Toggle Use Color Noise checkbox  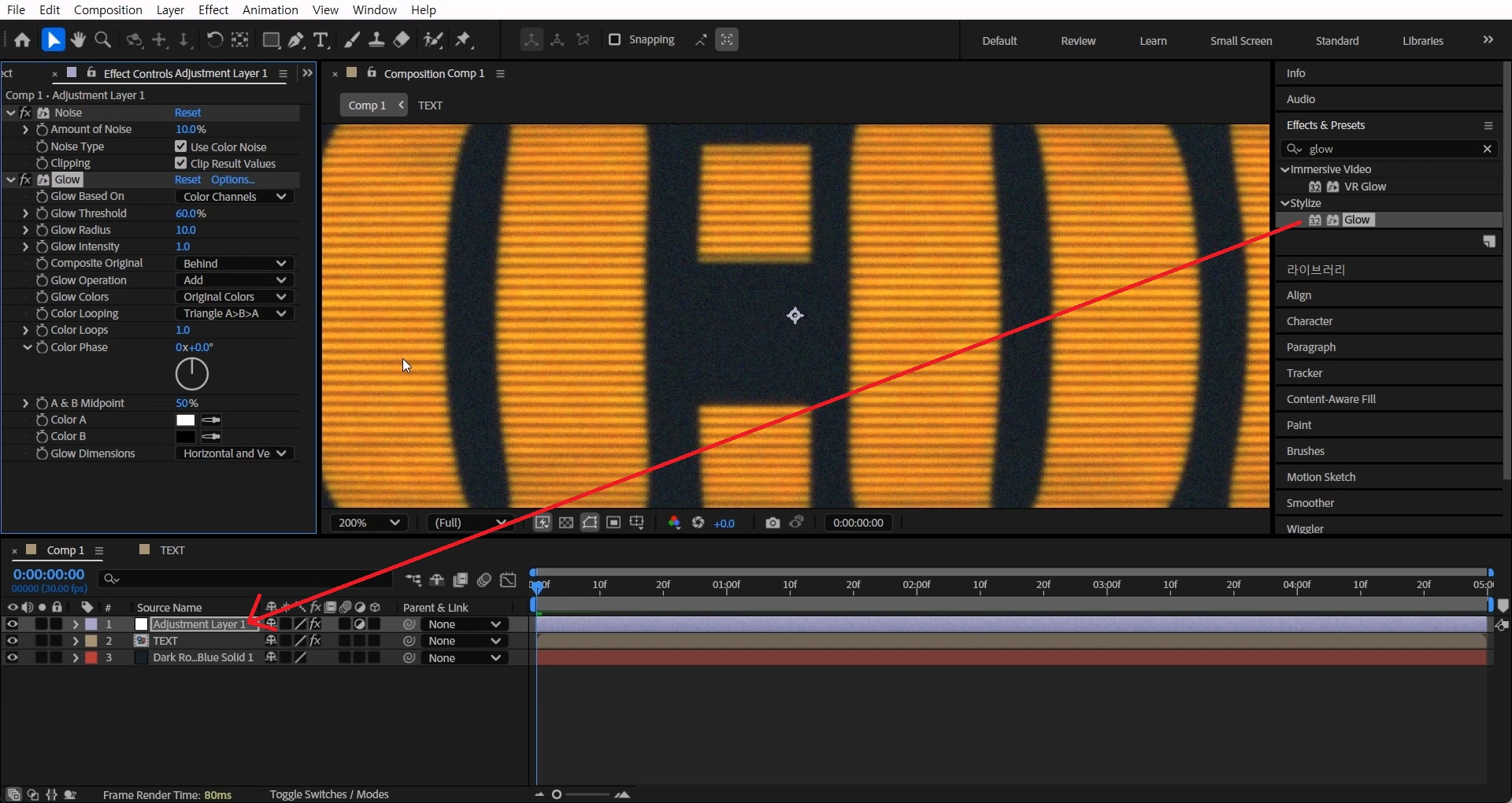click(x=181, y=146)
